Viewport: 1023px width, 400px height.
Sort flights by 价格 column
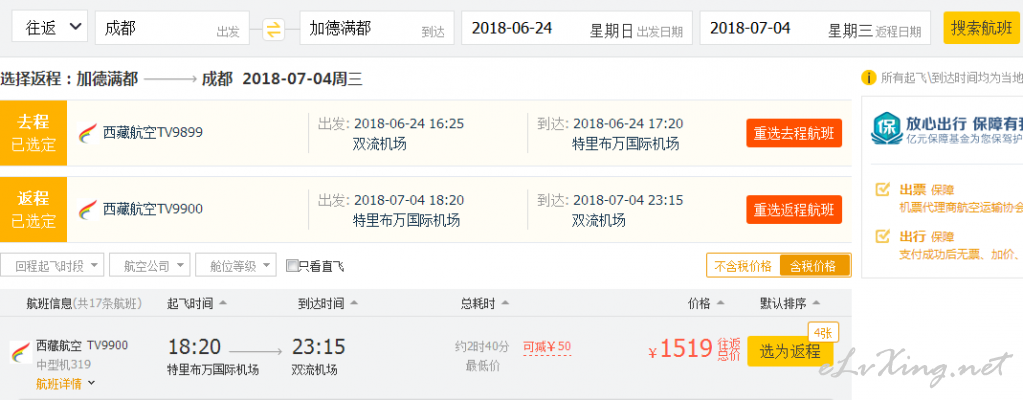coord(707,303)
